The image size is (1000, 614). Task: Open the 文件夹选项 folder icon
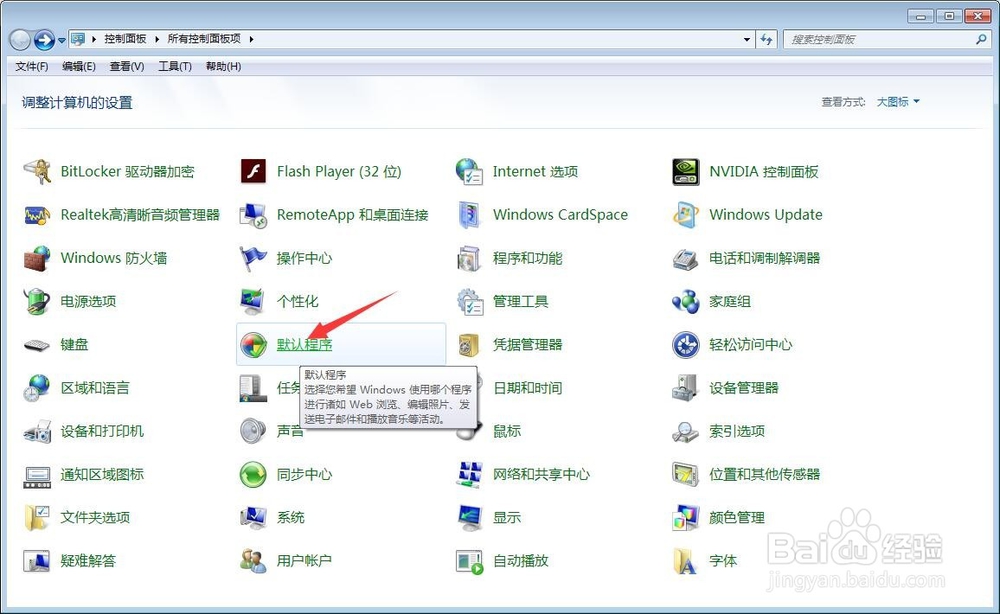tap(37, 518)
